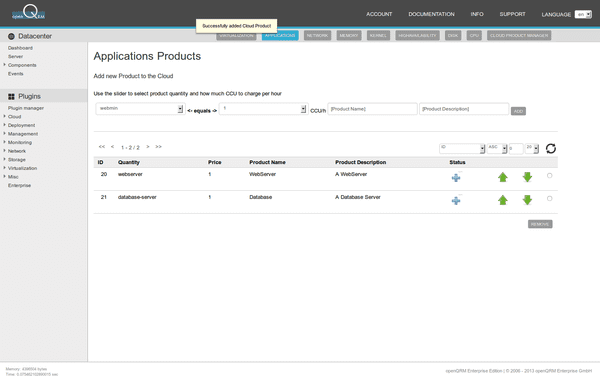Open Dashboard in the sidebar
Viewport: 600px width, 381px height.
[20, 48]
